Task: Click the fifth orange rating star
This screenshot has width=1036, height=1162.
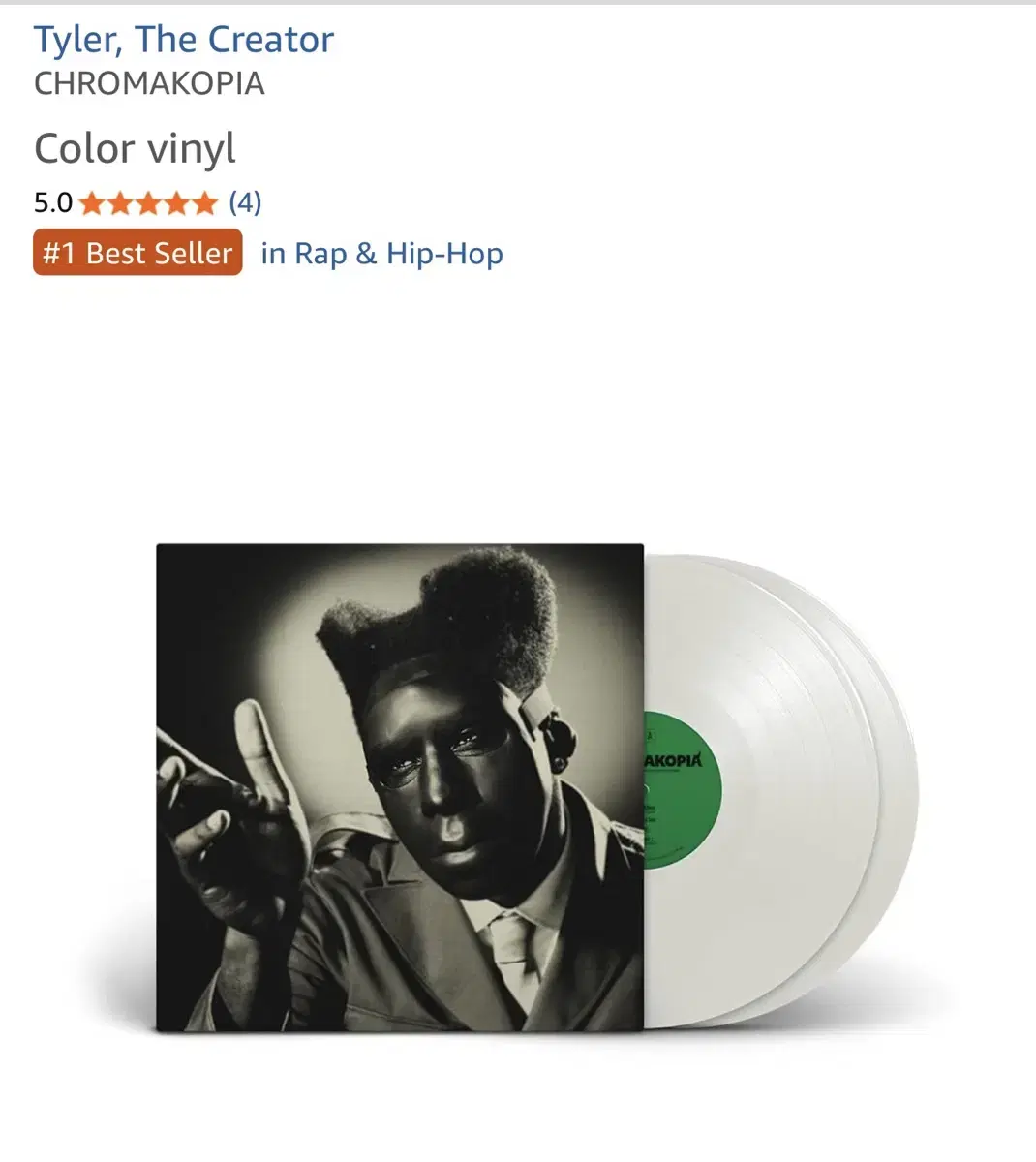Action: click(204, 202)
